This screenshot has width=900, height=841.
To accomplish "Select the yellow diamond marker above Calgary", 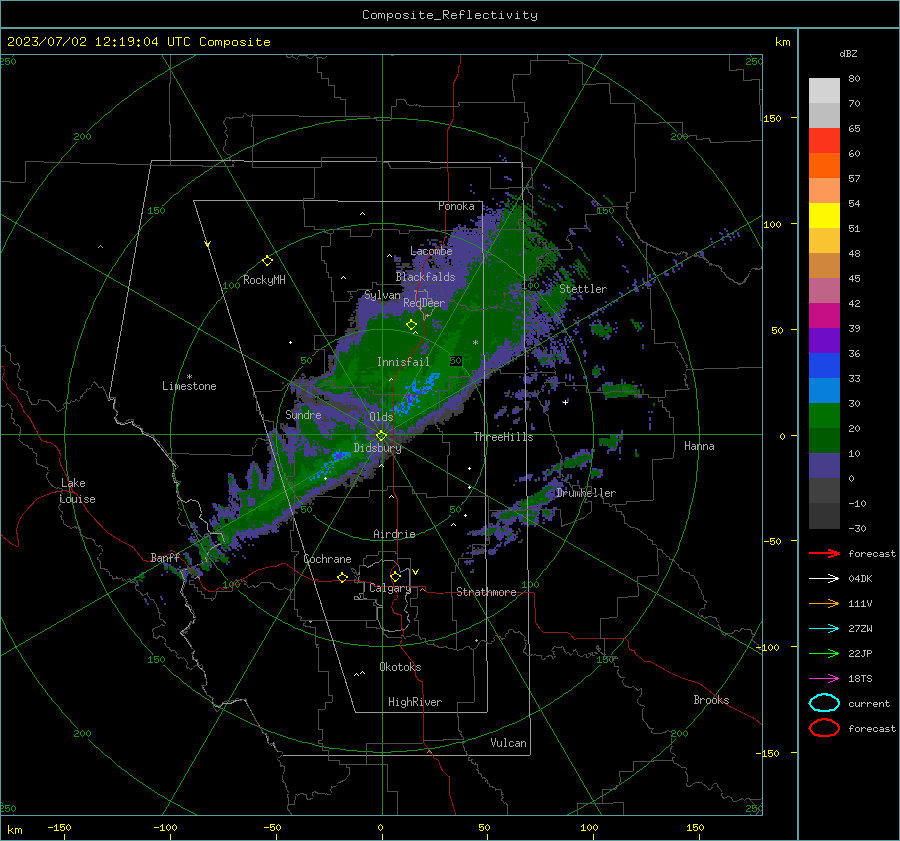I will pyautogui.click(x=395, y=576).
